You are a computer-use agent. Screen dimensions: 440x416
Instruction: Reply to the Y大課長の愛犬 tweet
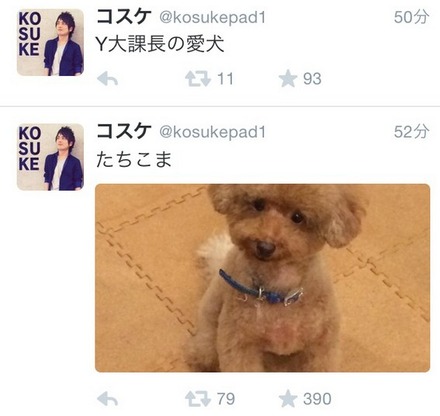tap(107, 79)
